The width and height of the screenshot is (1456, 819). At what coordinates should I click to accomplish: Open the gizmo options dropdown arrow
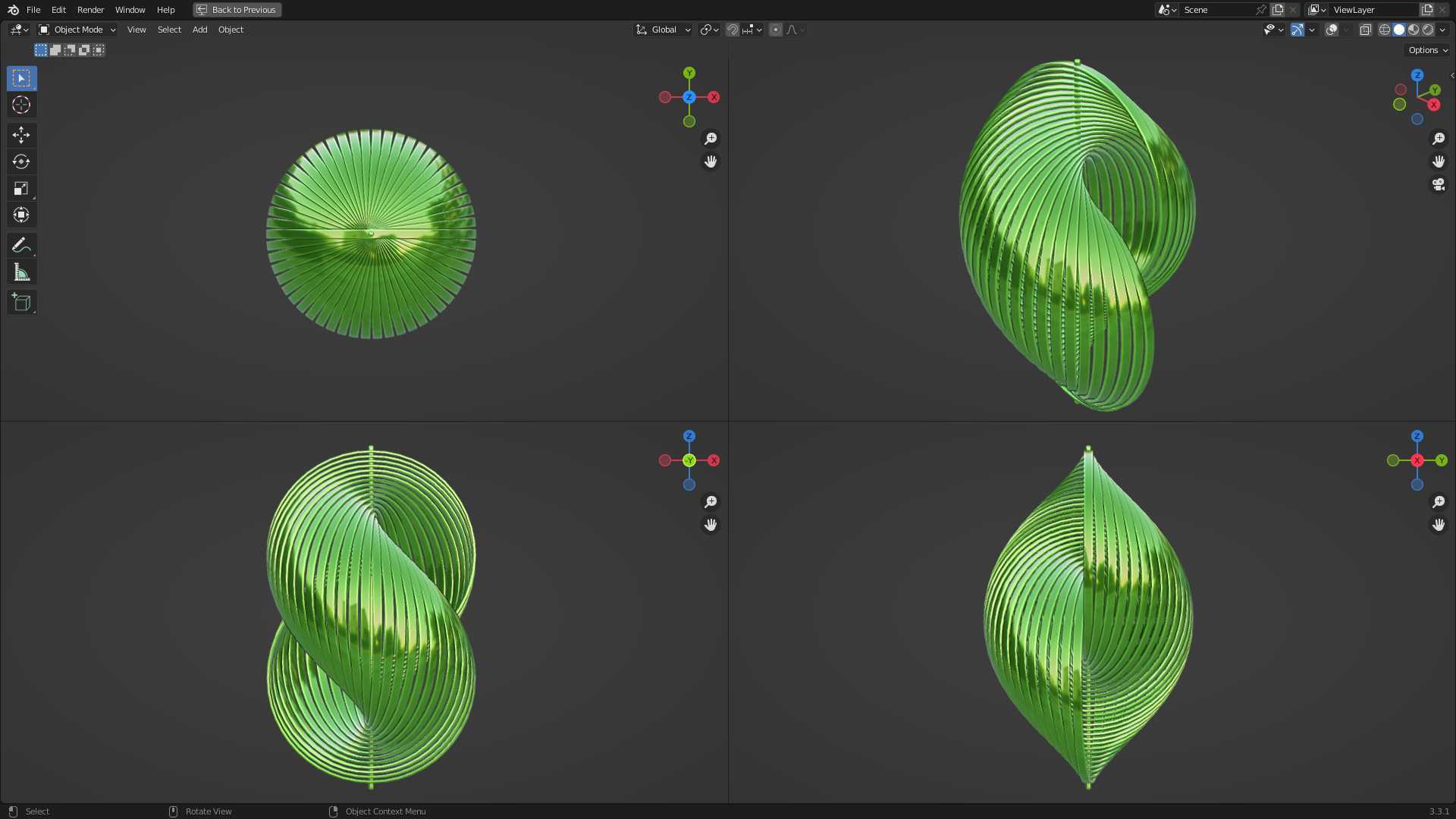[x=1312, y=30]
